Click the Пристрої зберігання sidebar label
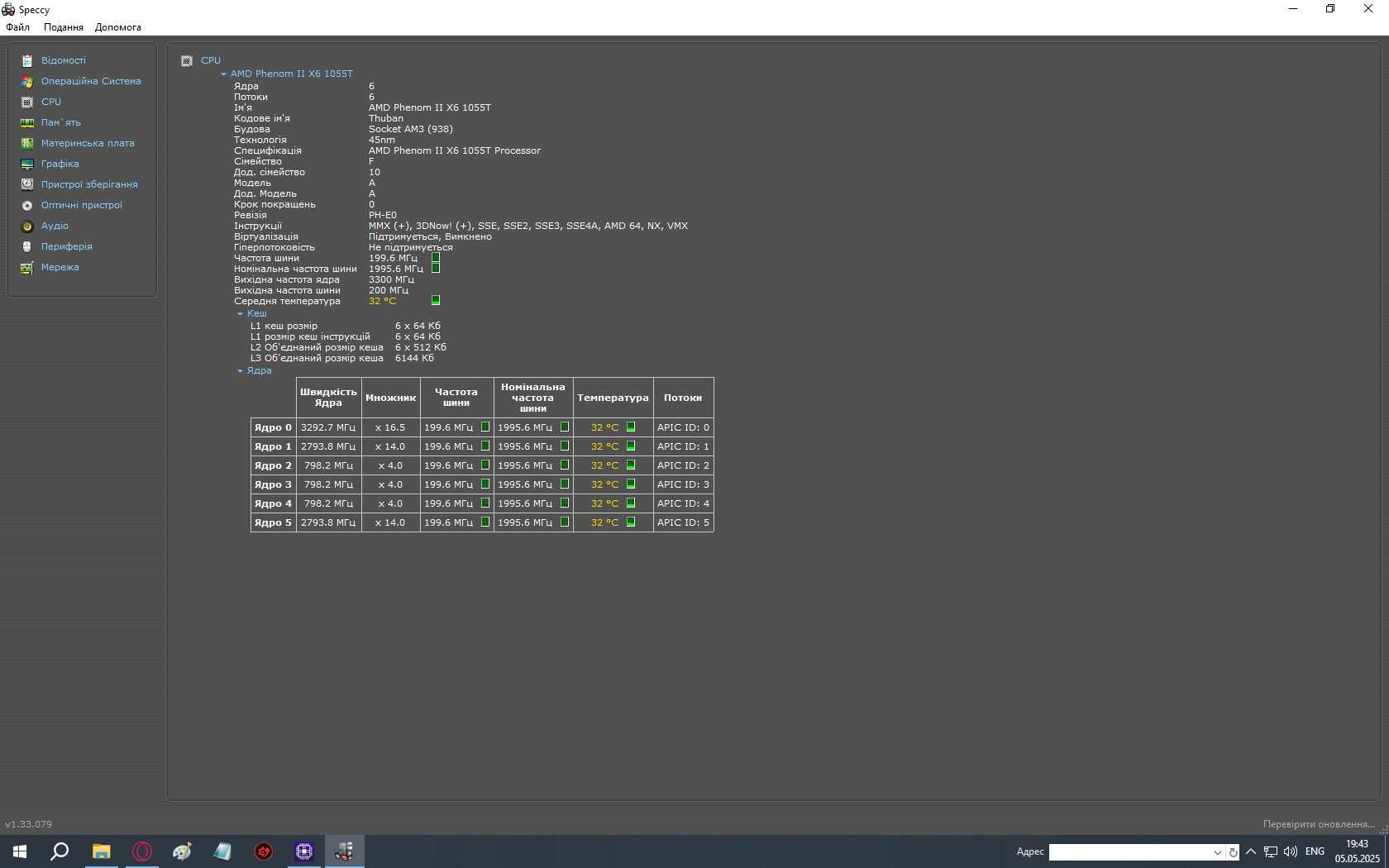The height and width of the screenshot is (868, 1389). [x=89, y=184]
